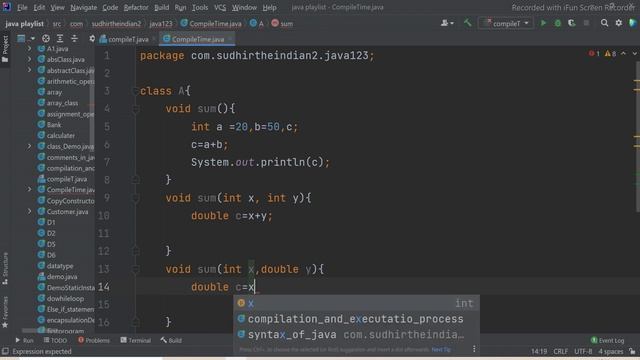640x360 pixels.
Task: Open the user account dropdown icon
Action: tap(447, 23)
